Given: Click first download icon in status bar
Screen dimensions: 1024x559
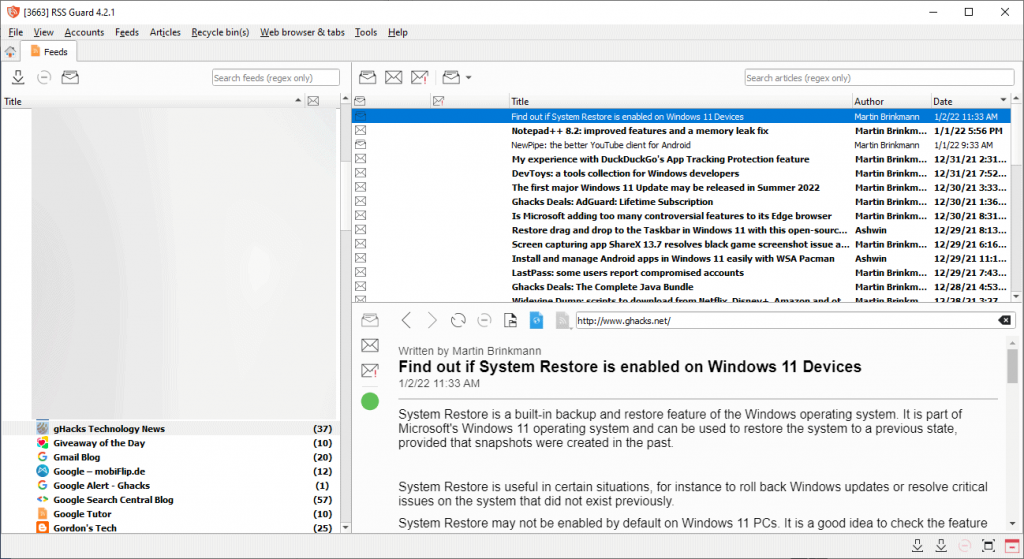Looking at the screenshot, I should click(918, 545).
